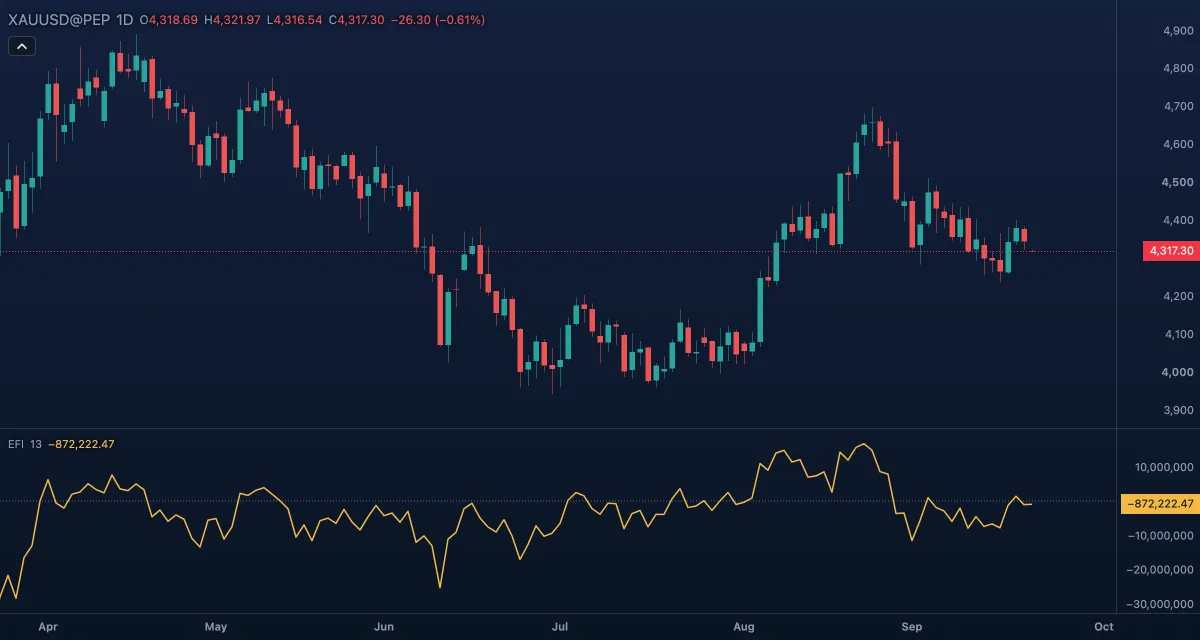Click the 4,400 price axis label

pyautogui.click(x=1178, y=221)
